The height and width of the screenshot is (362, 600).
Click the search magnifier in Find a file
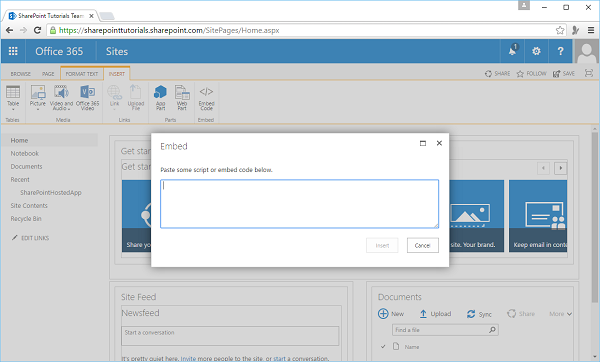[x=492, y=329]
